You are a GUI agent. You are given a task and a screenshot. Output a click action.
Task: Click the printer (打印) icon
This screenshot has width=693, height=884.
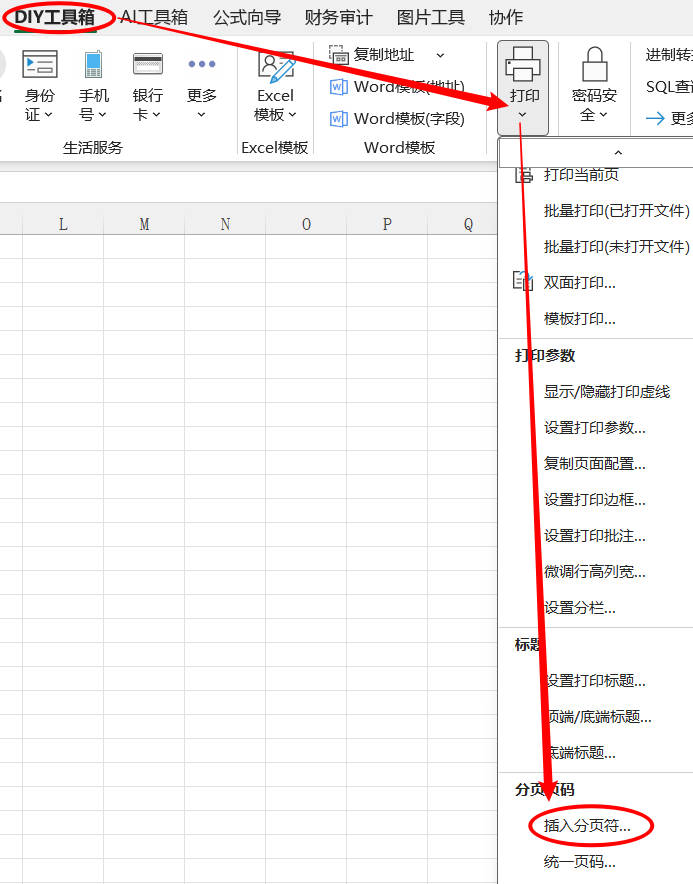pos(523,64)
